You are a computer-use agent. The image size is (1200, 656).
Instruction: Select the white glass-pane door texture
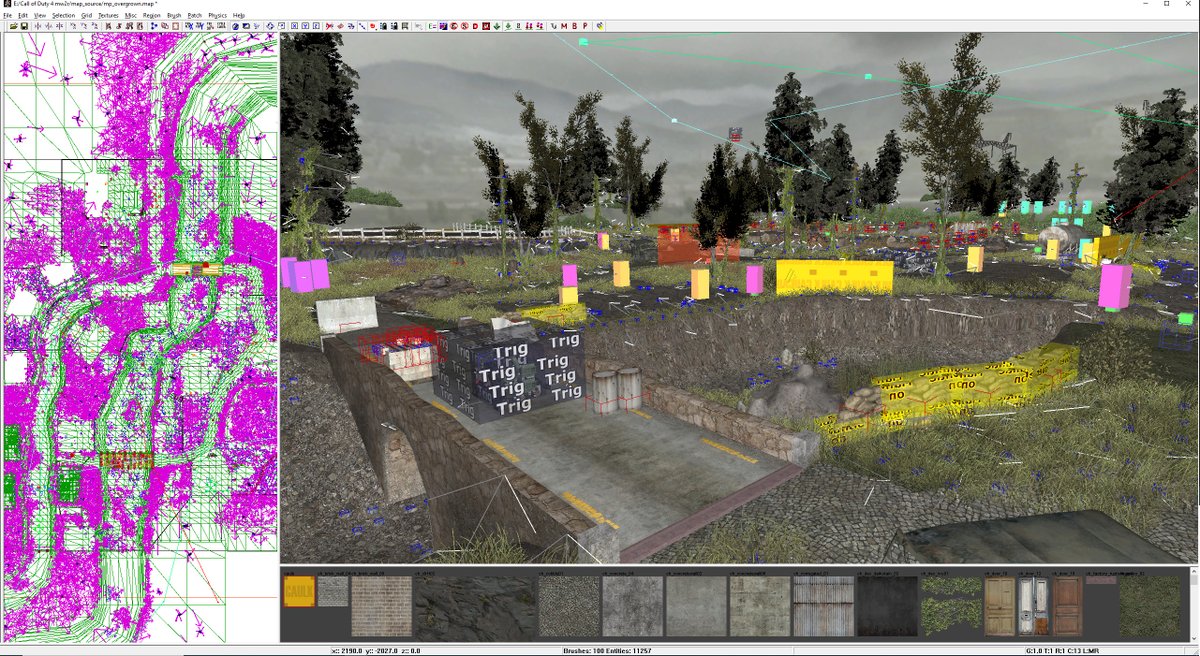(x=1033, y=606)
